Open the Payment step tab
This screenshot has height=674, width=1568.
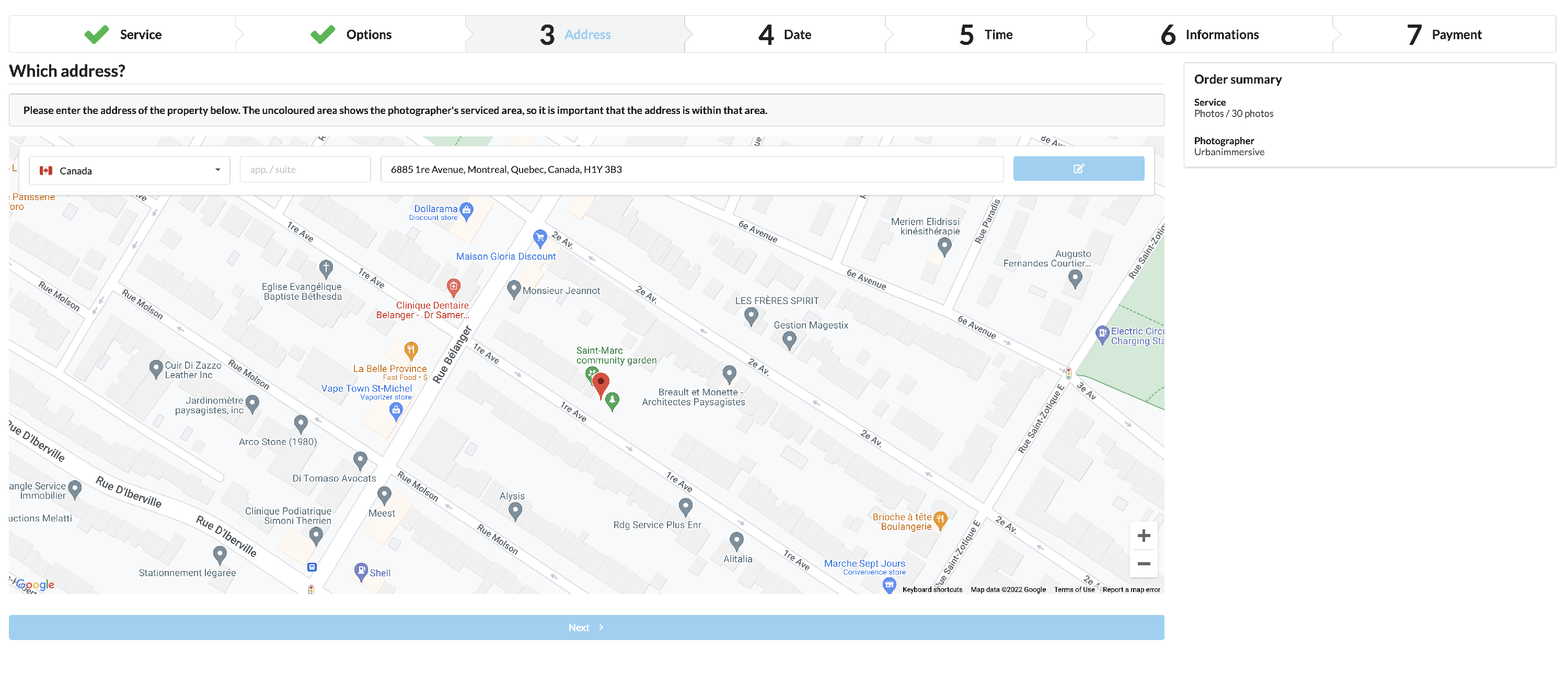pos(1444,34)
